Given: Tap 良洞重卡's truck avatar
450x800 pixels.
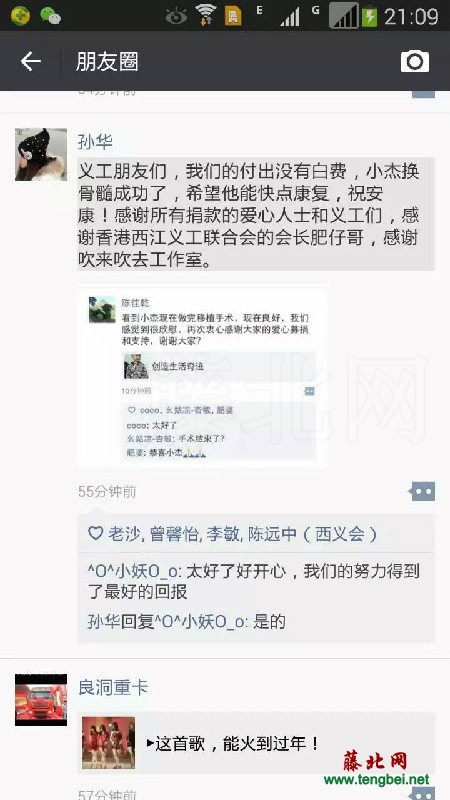Looking at the screenshot, I should pos(41,699).
